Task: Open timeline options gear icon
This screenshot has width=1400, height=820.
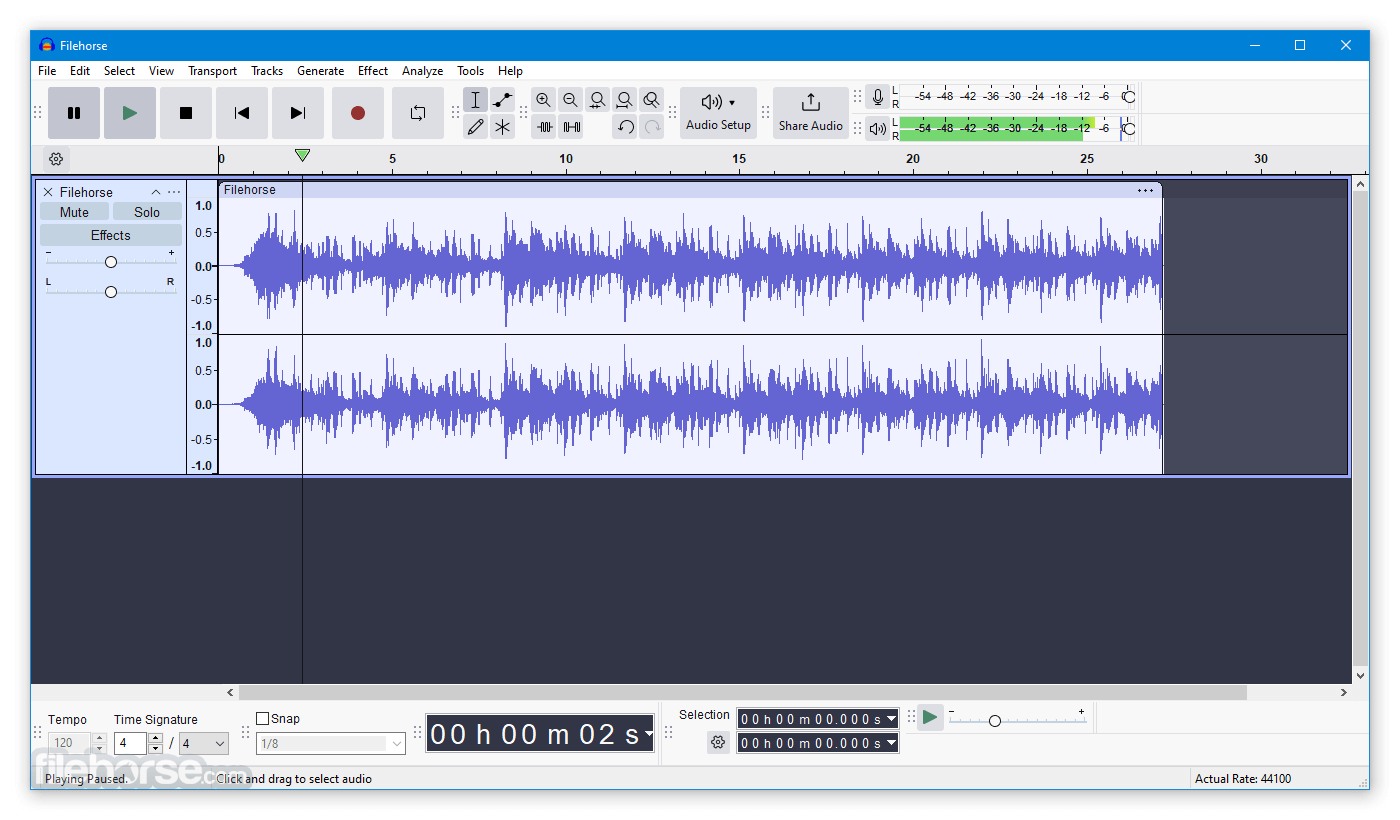Action: [x=56, y=159]
